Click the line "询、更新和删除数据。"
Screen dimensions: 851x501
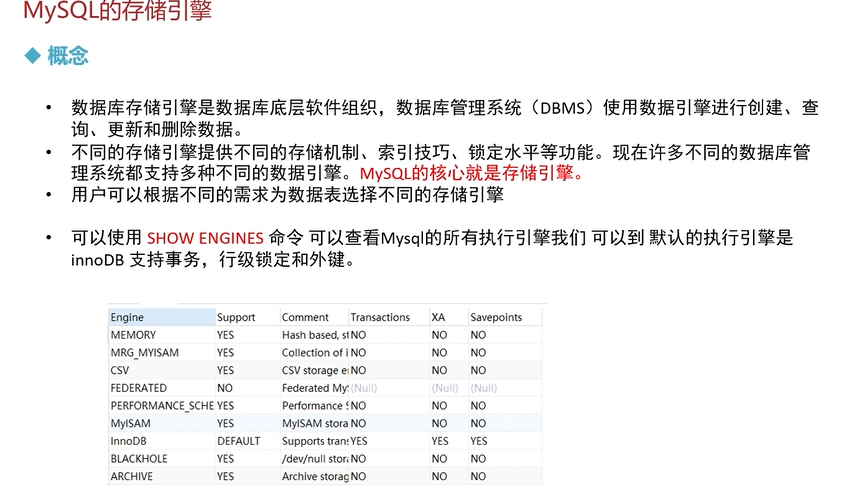click(x=158, y=129)
